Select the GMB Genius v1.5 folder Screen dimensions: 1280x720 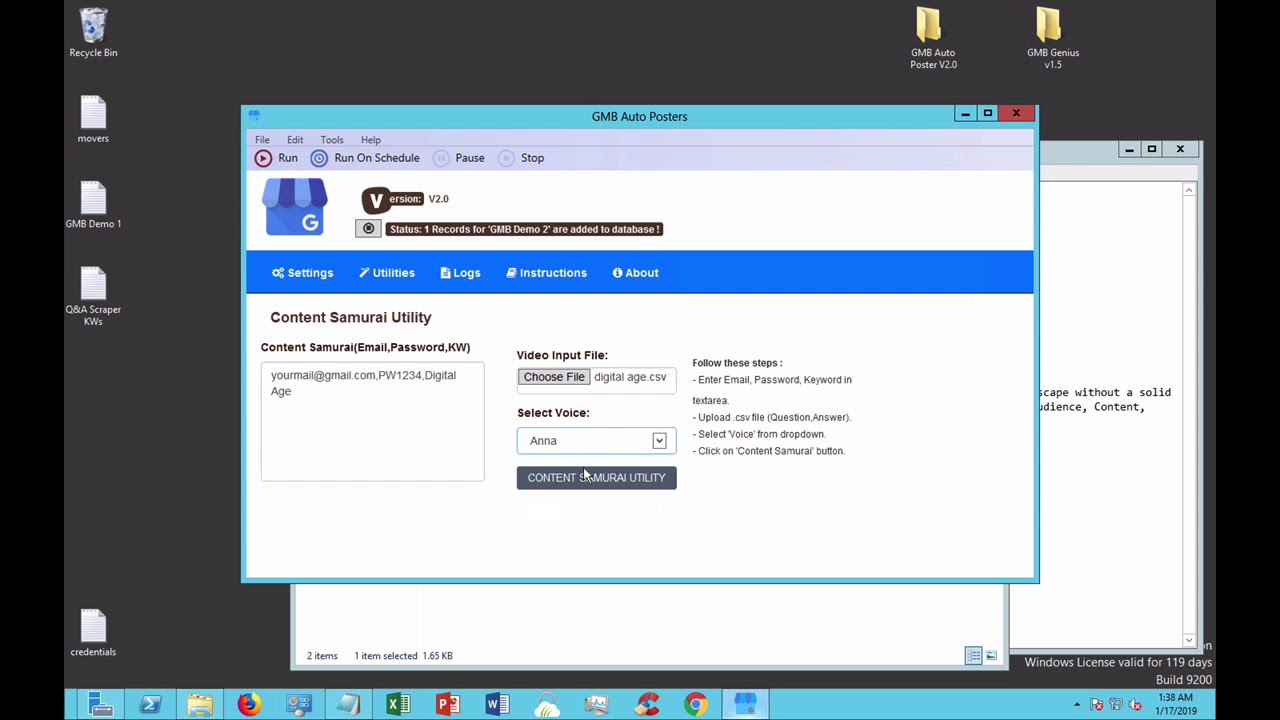[1053, 39]
